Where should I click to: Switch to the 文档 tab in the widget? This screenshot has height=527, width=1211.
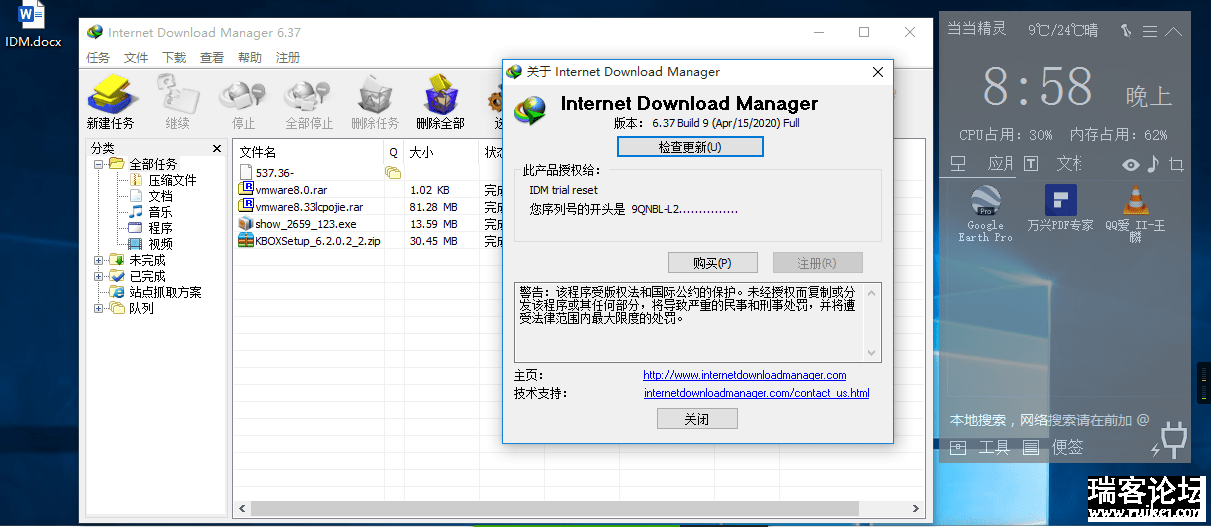pyautogui.click(x=1069, y=164)
